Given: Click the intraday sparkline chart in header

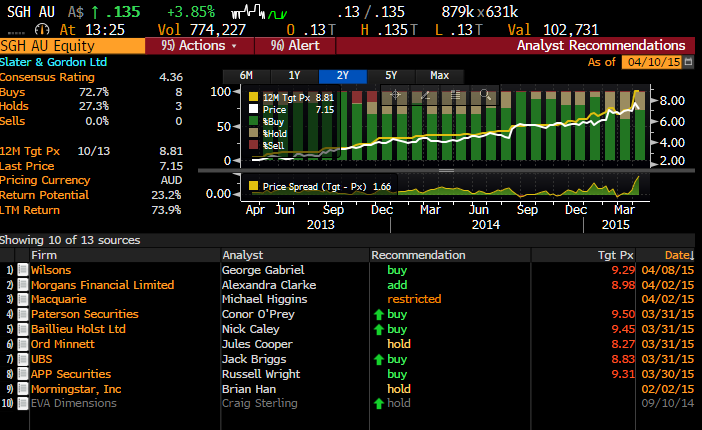Looking at the screenshot, I should (x=259, y=12).
